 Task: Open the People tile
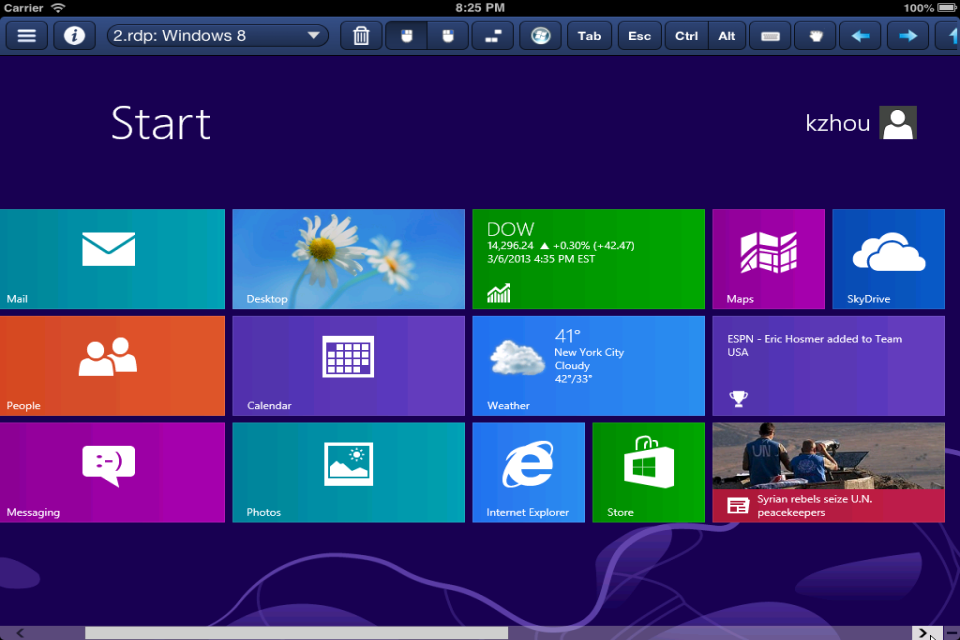pyautogui.click(x=112, y=366)
